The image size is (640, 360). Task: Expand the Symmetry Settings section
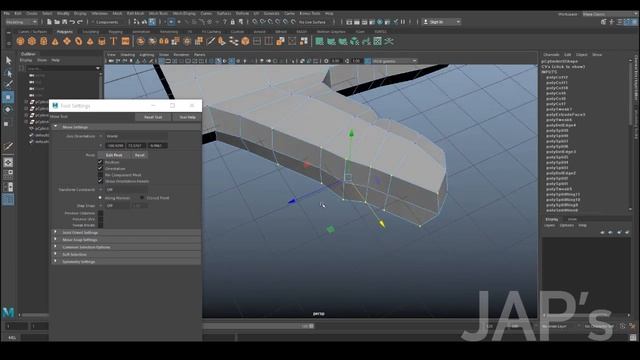pos(126,262)
